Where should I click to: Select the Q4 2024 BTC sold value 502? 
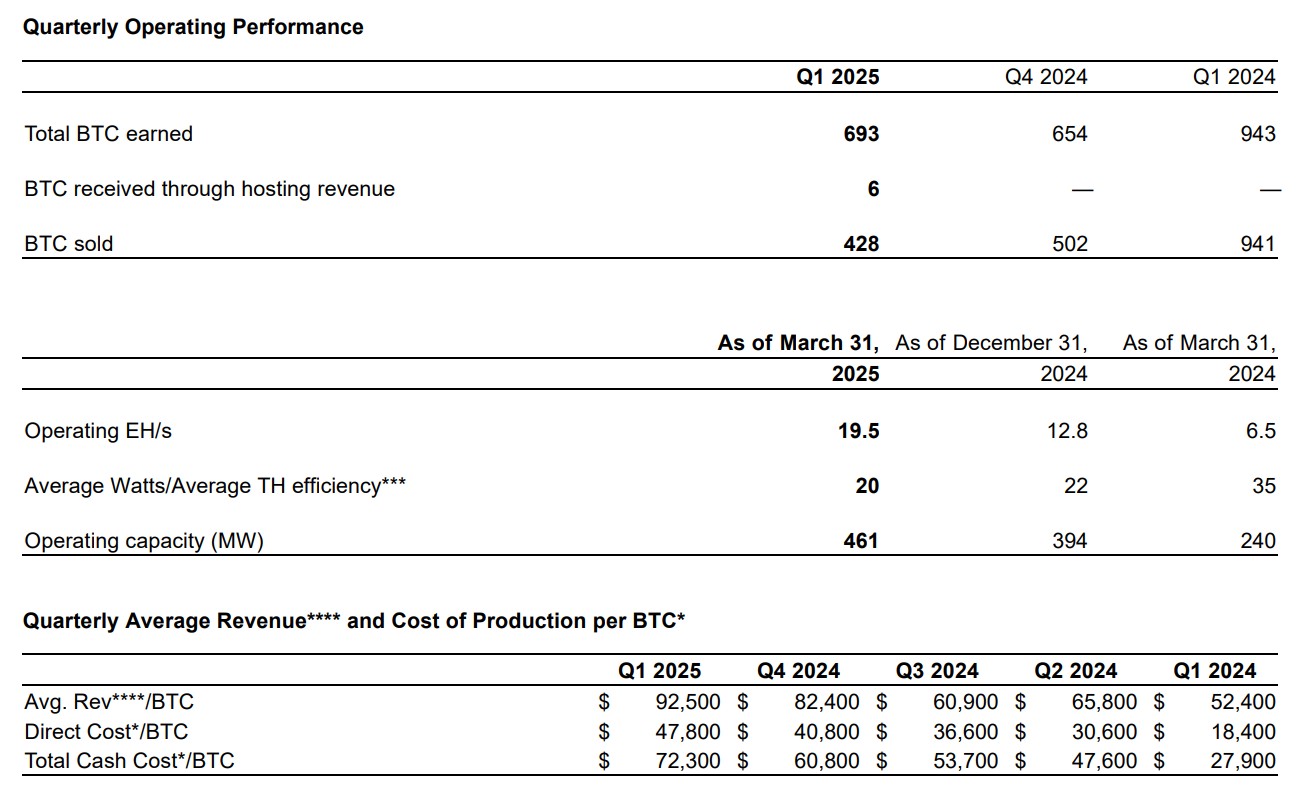point(1068,244)
